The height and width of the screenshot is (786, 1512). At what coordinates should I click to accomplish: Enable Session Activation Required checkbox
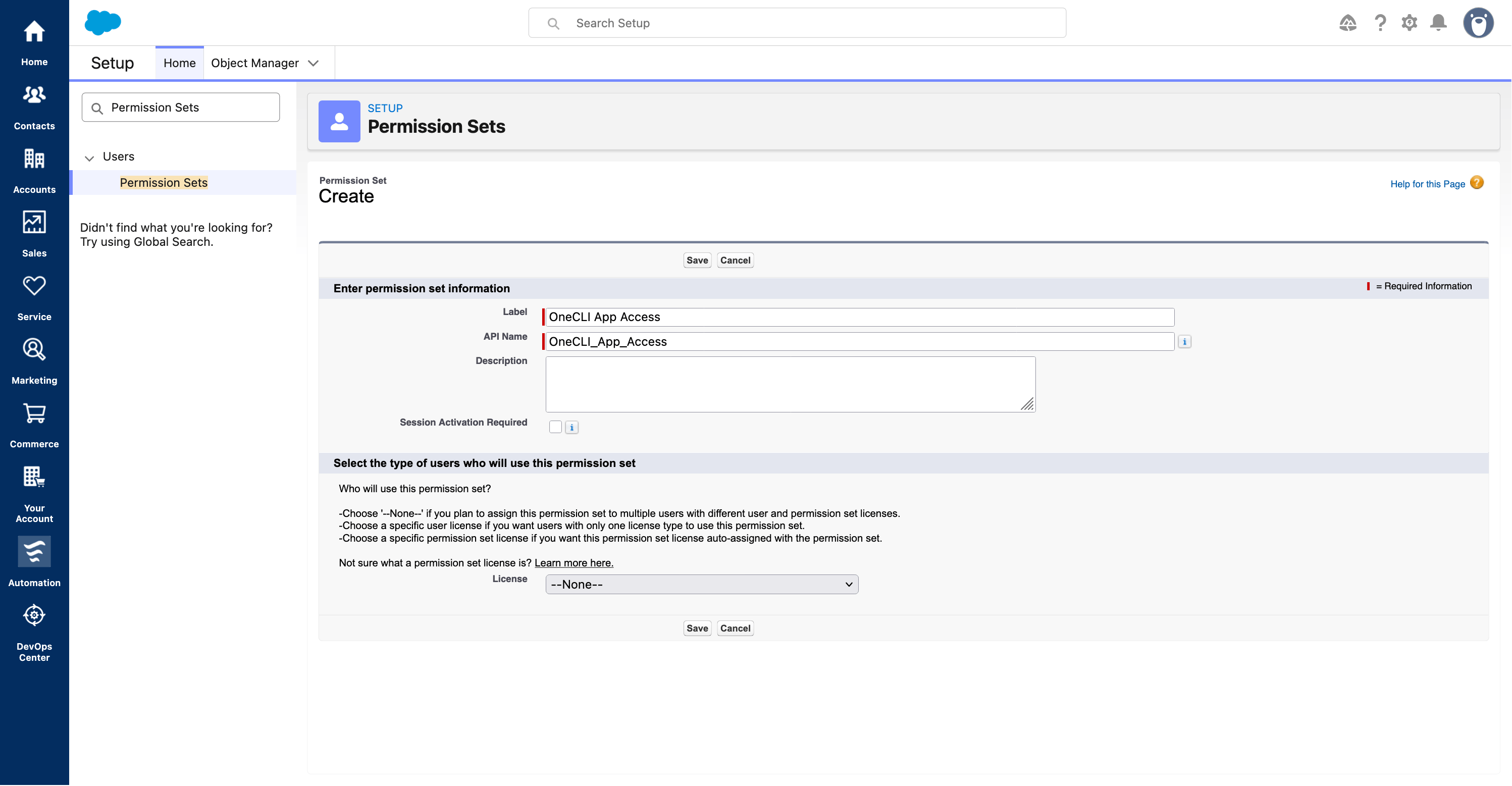555,427
